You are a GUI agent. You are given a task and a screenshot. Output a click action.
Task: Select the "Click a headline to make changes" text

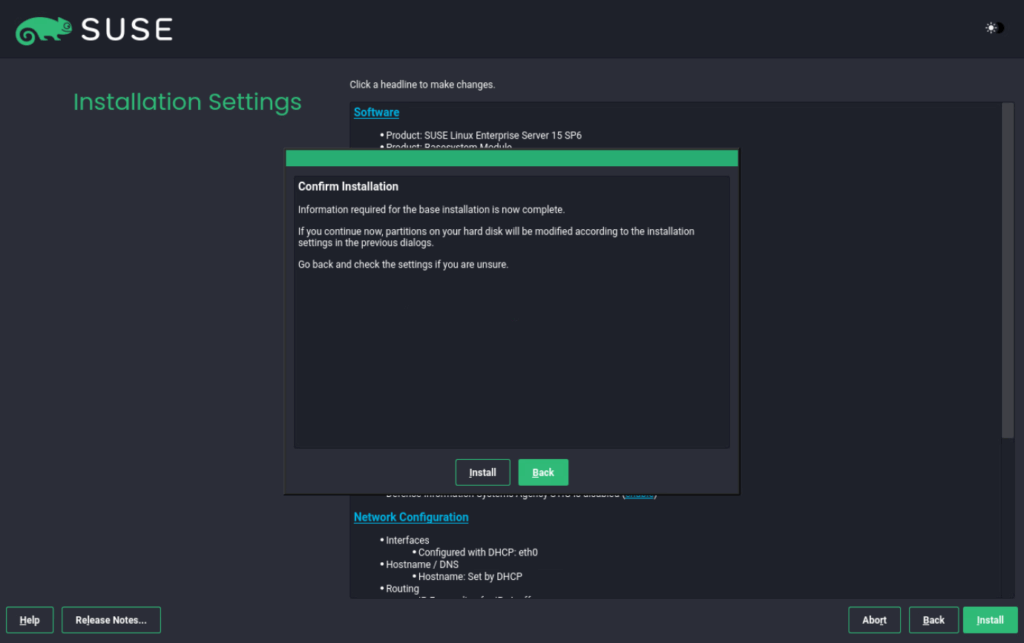pyautogui.click(x=422, y=84)
